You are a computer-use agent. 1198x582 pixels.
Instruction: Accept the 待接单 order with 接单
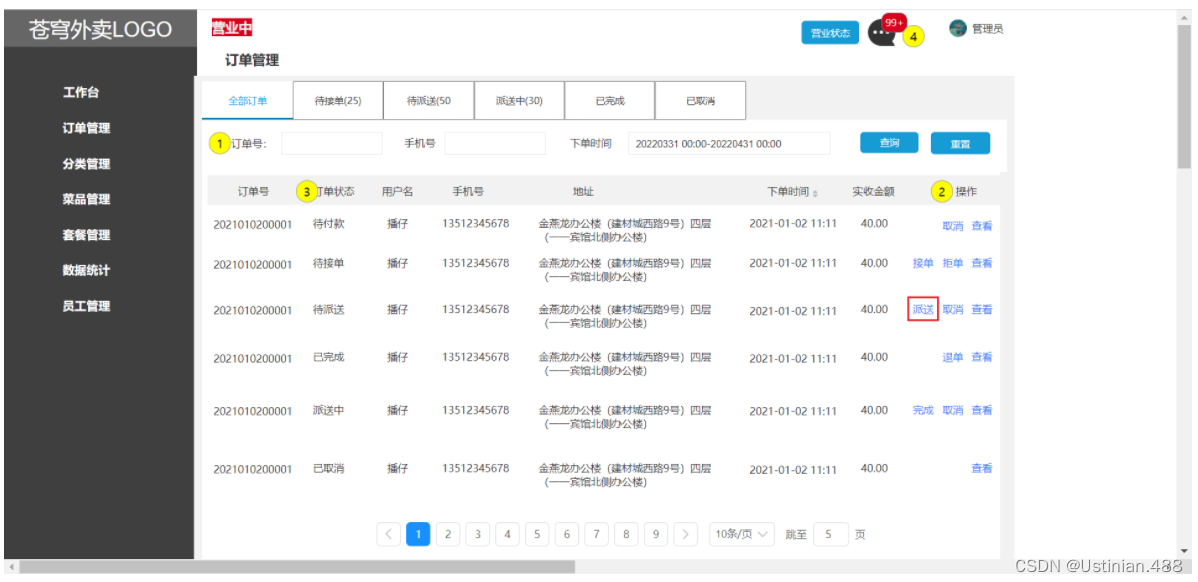923,264
